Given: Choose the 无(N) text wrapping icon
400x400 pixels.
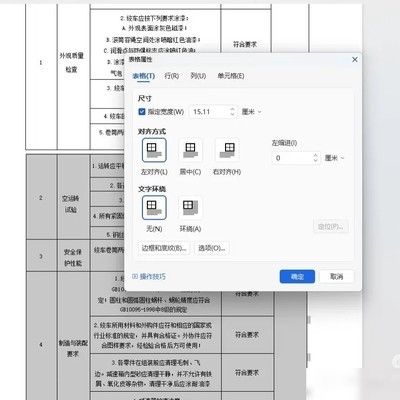Looking at the screenshot, I should coord(154,207).
